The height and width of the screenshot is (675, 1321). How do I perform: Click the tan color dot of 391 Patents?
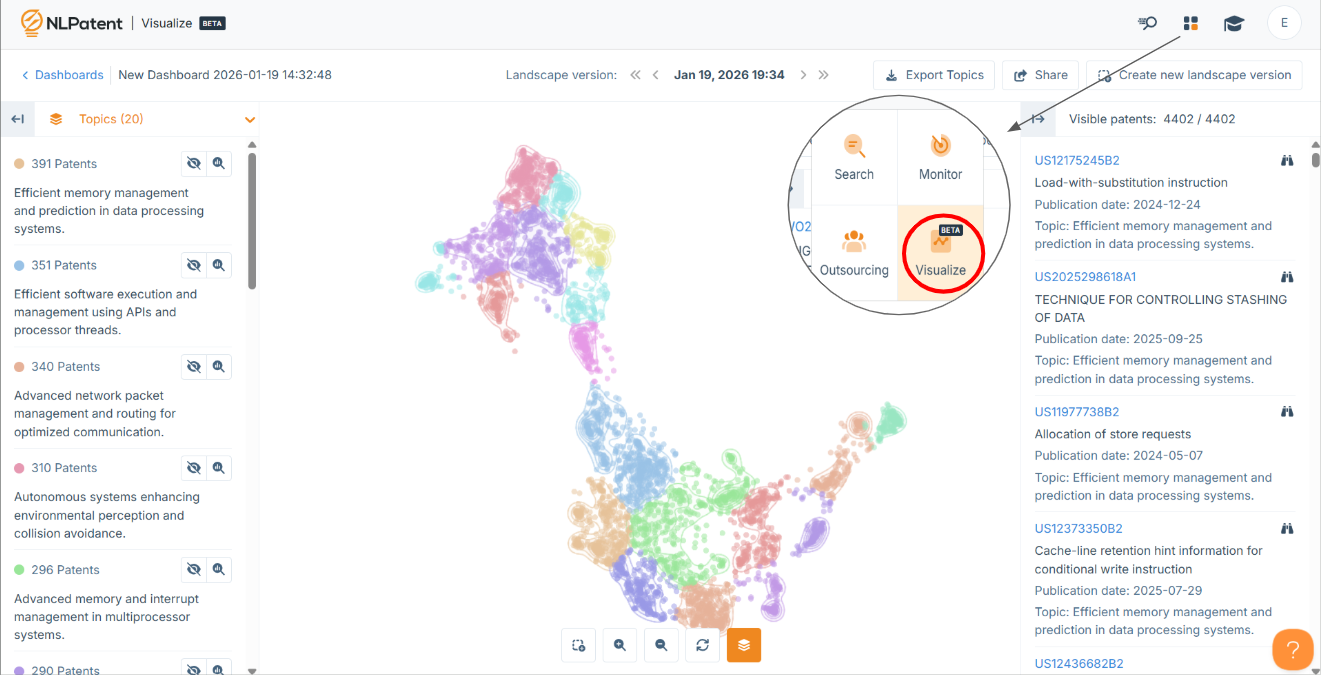point(19,164)
